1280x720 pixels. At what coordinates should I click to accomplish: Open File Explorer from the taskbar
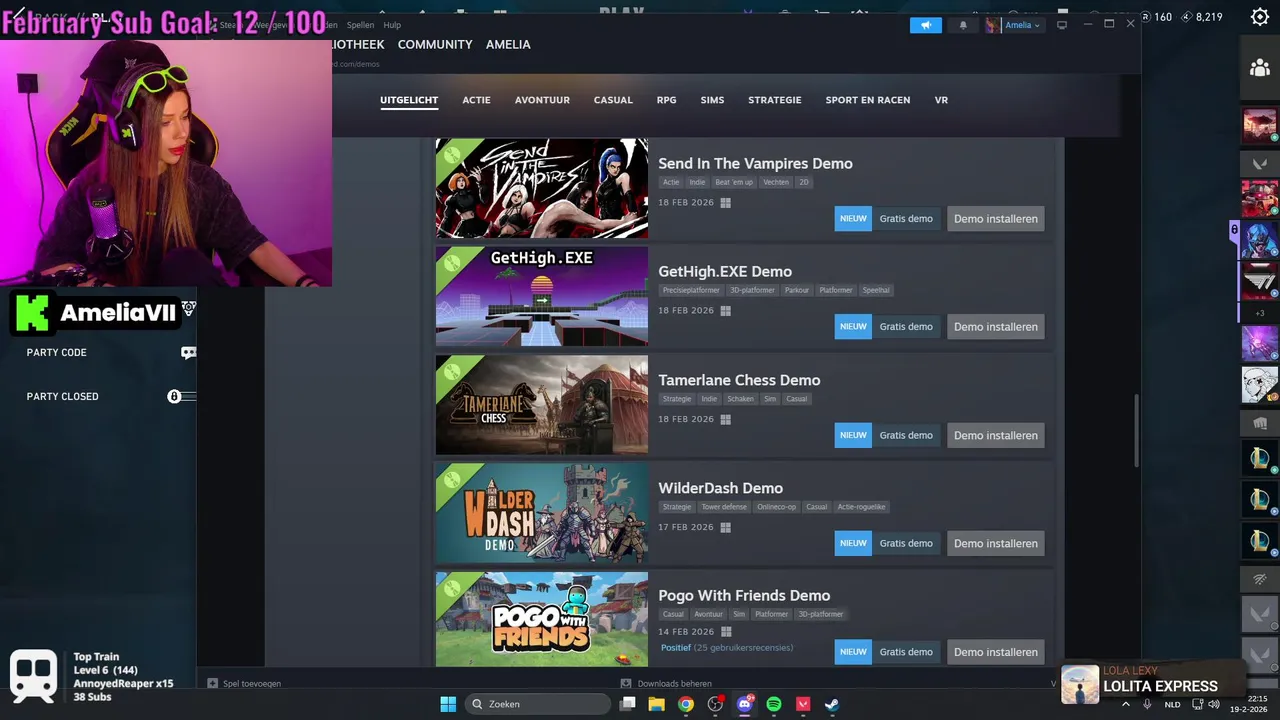(x=657, y=704)
